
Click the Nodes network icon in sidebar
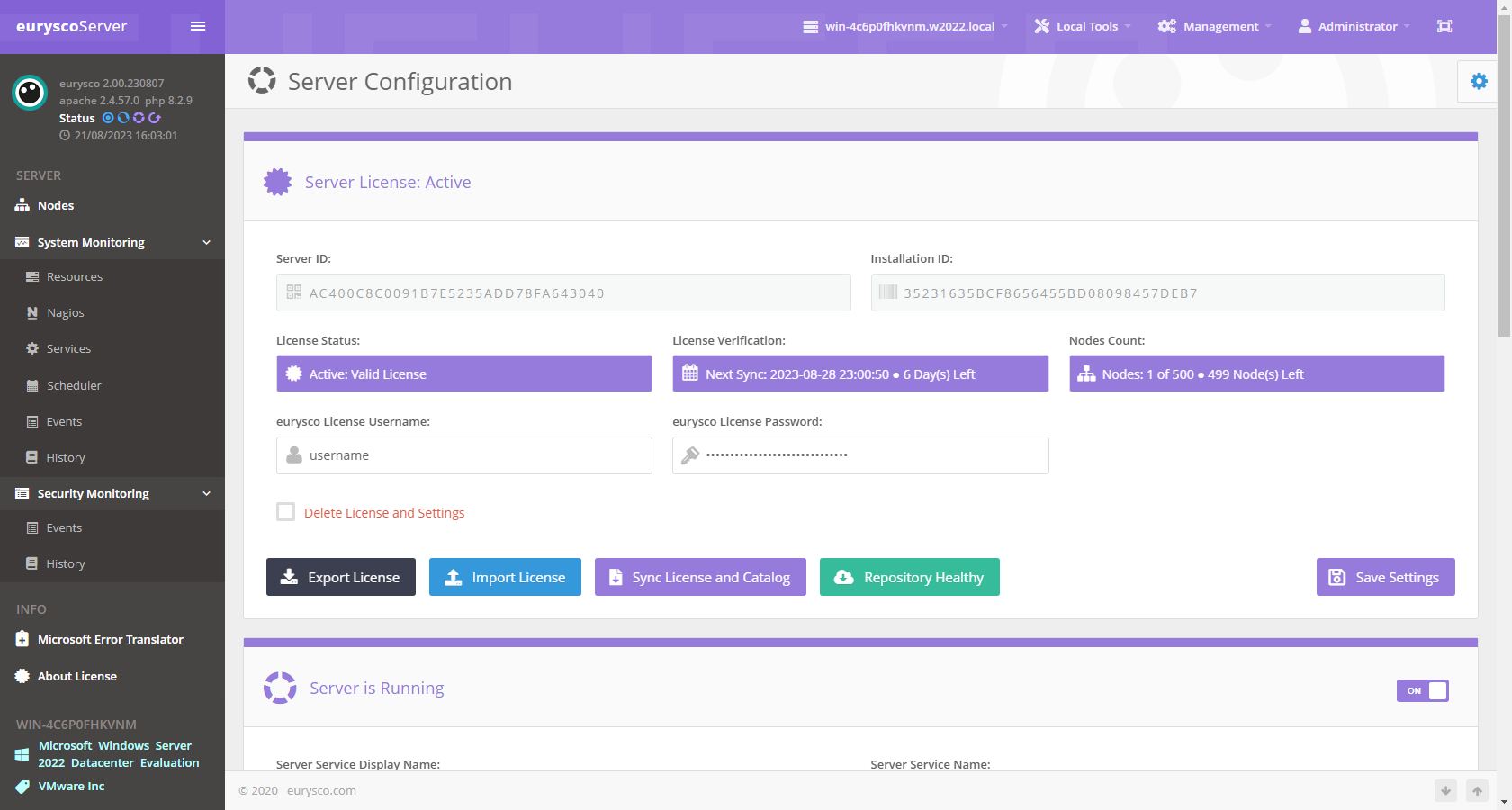click(22, 205)
